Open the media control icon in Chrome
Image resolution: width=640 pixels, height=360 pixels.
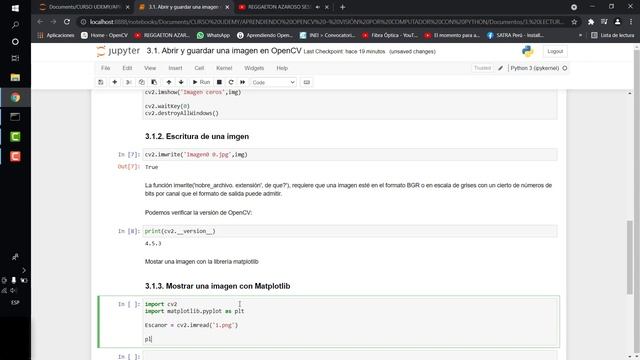(x=604, y=22)
